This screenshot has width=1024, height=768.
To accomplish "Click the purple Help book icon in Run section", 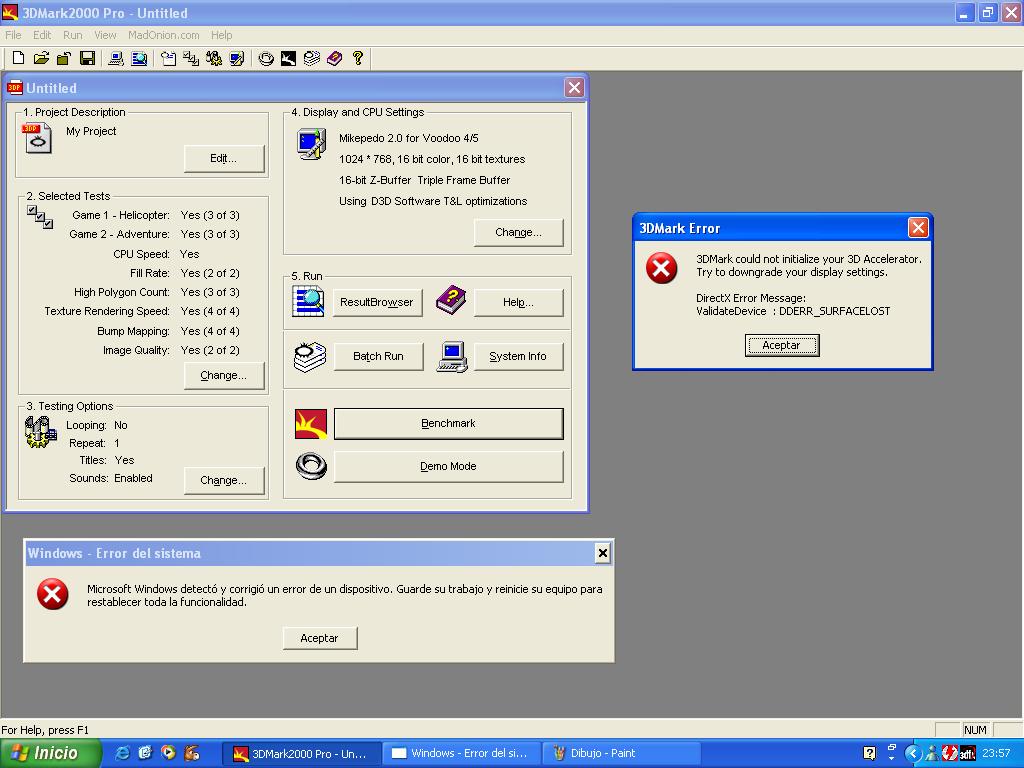I will pos(451,300).
